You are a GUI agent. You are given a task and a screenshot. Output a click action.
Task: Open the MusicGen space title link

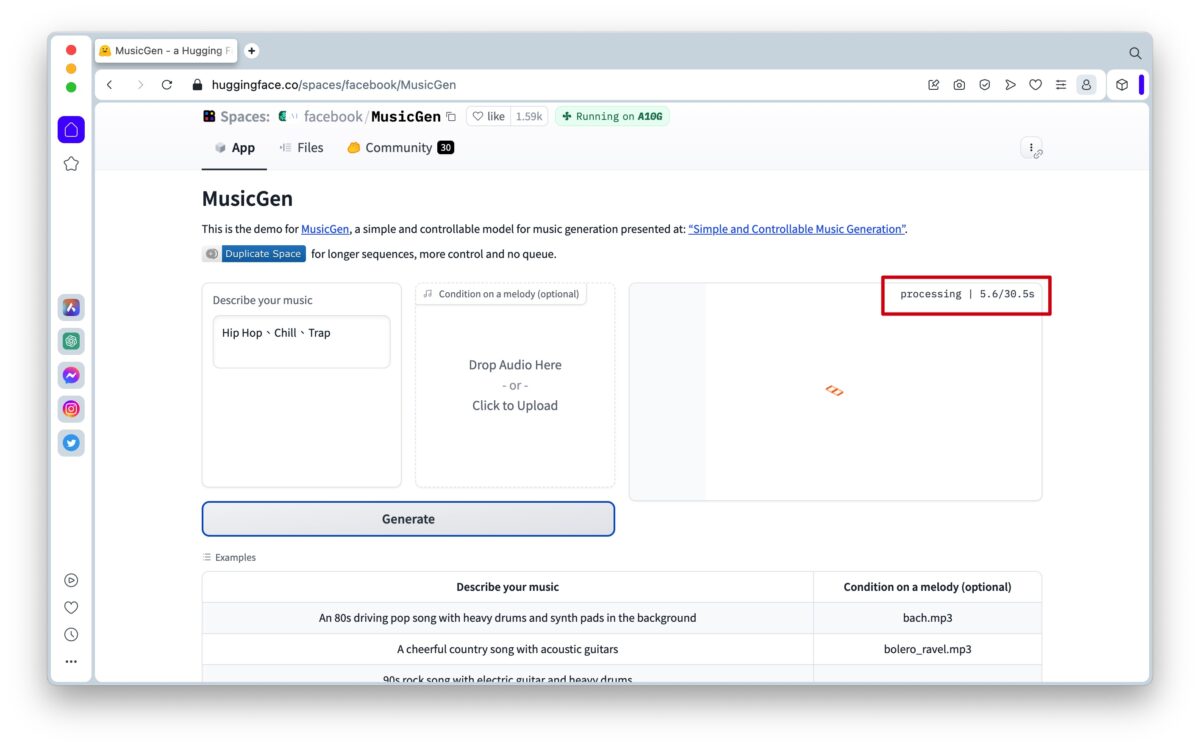406,117
